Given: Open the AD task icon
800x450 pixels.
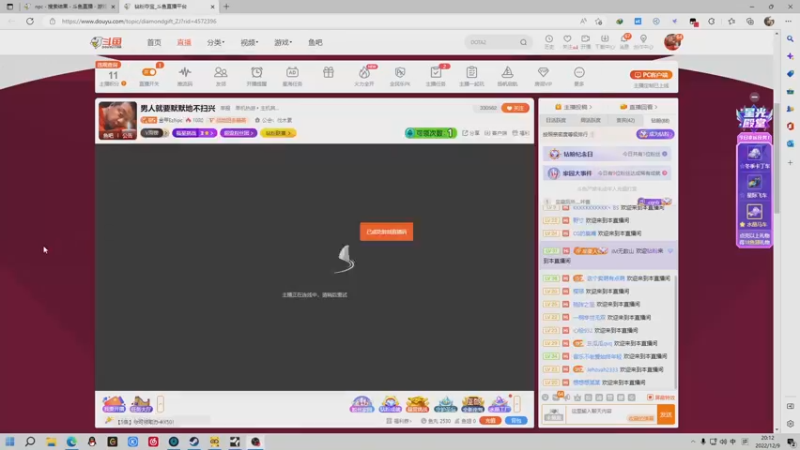Looking at the screenshot, I should [x=292, y=72].
